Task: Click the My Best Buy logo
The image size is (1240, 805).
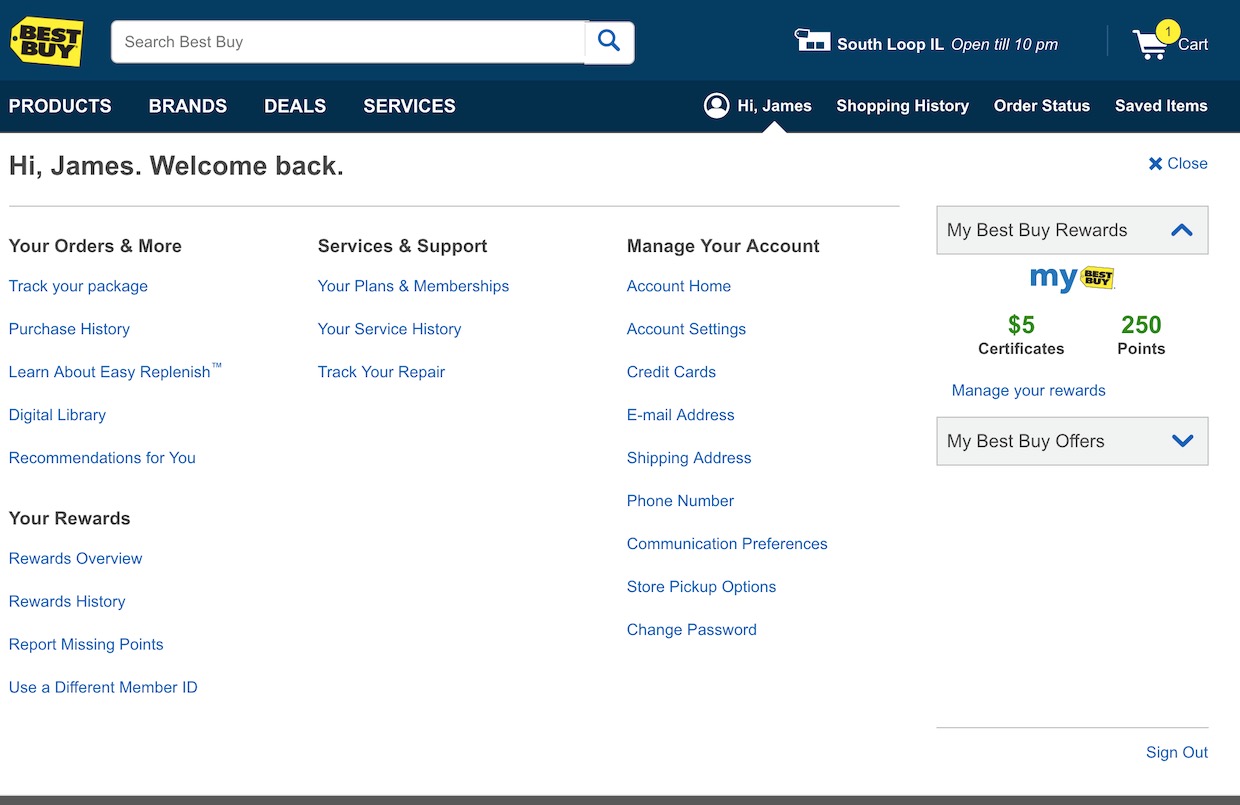Action: 1072,278
